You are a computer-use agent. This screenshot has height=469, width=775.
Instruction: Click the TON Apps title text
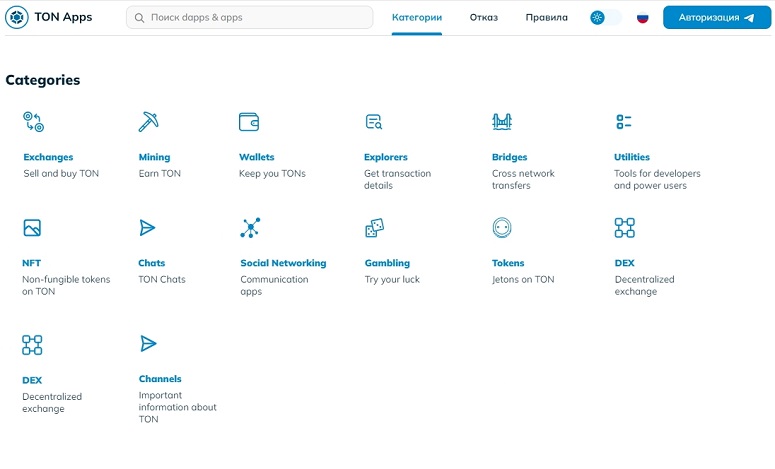point(63,17)
